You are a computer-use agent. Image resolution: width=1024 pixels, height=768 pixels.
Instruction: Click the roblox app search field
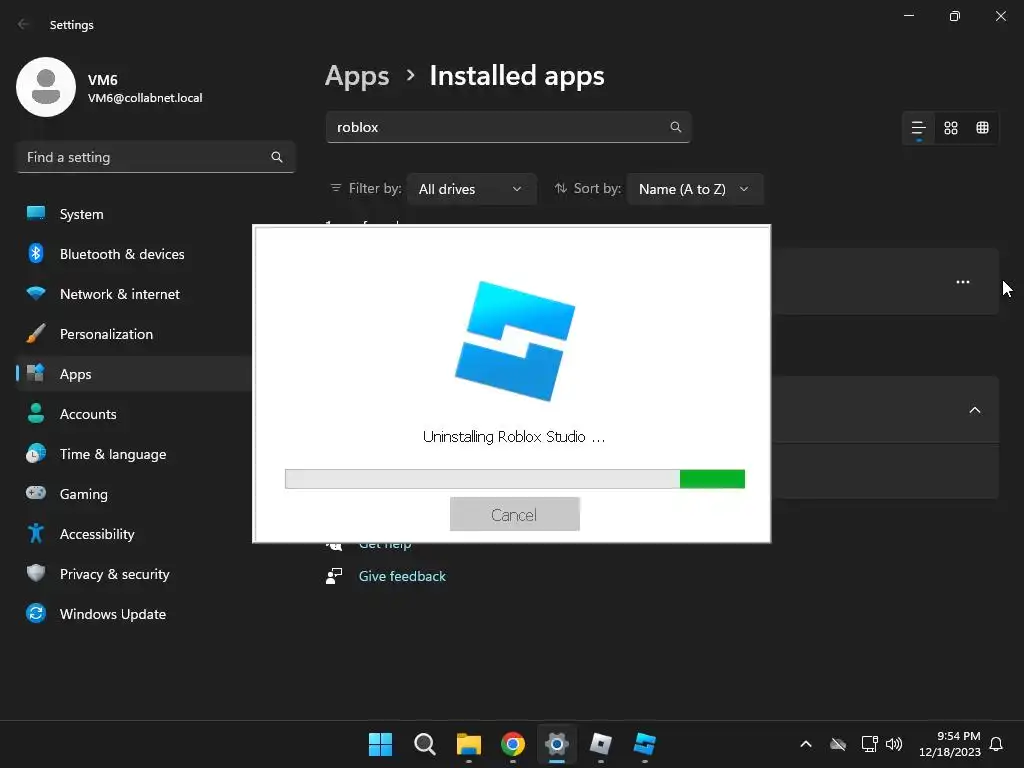tap(508, 127)
